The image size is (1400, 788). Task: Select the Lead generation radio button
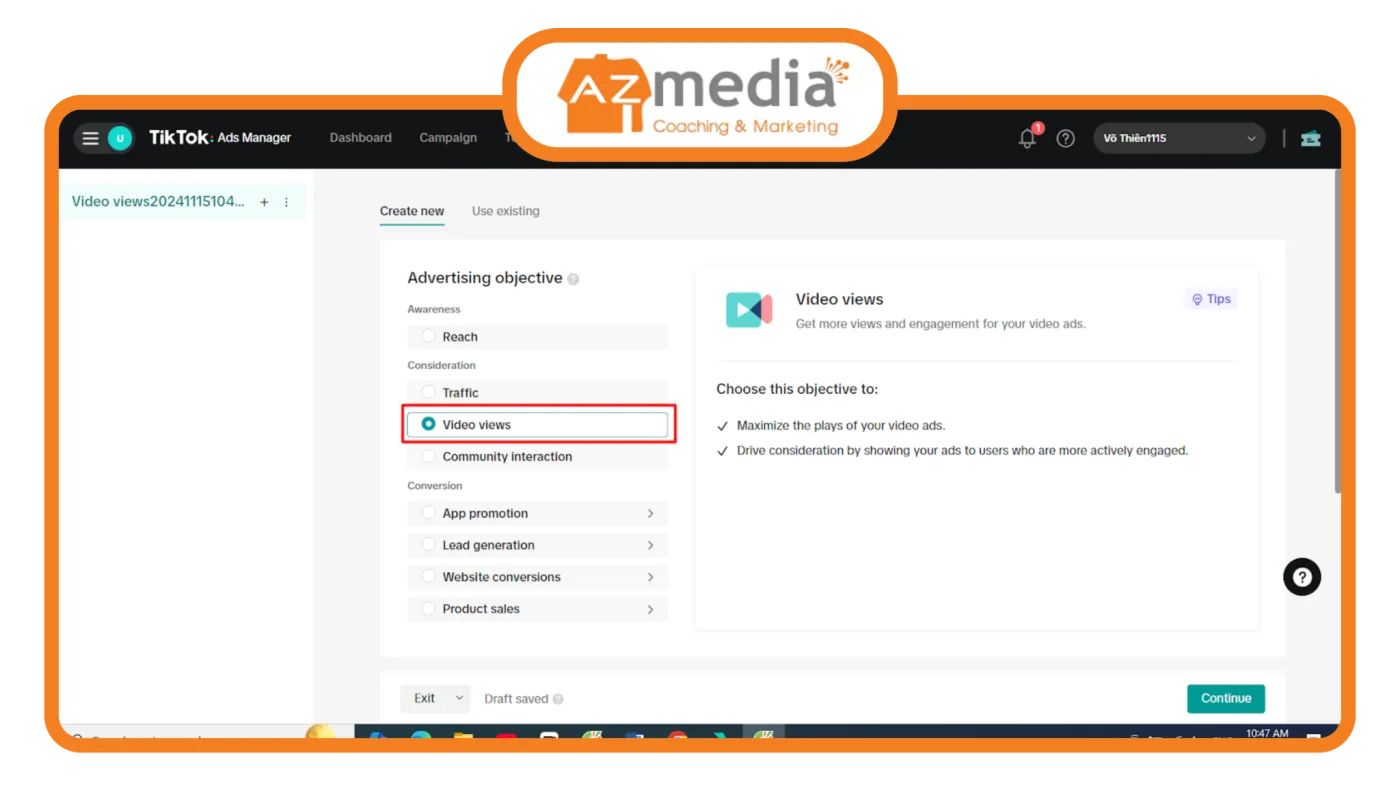429,545
